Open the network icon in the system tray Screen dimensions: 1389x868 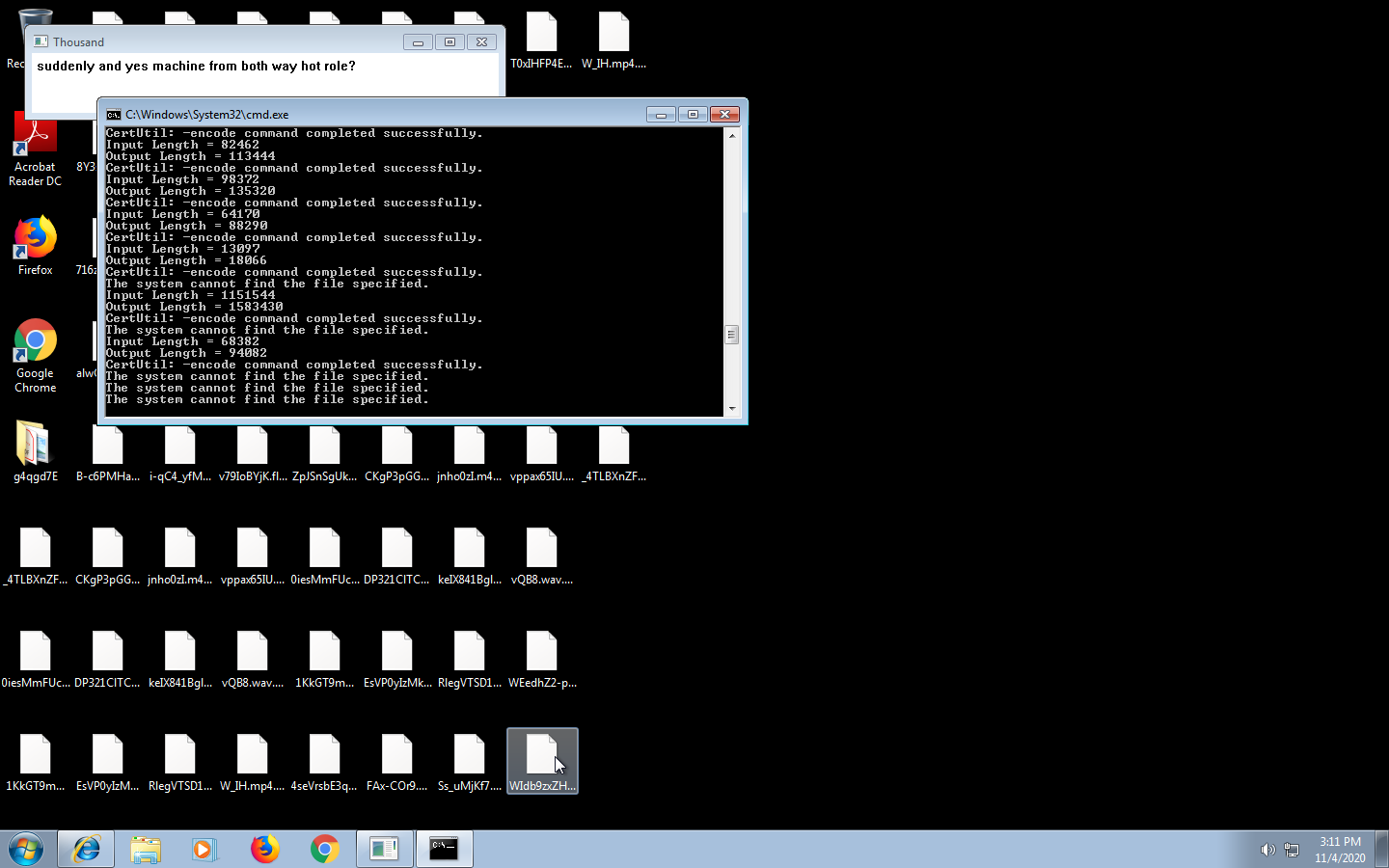tap(1292, 850)
